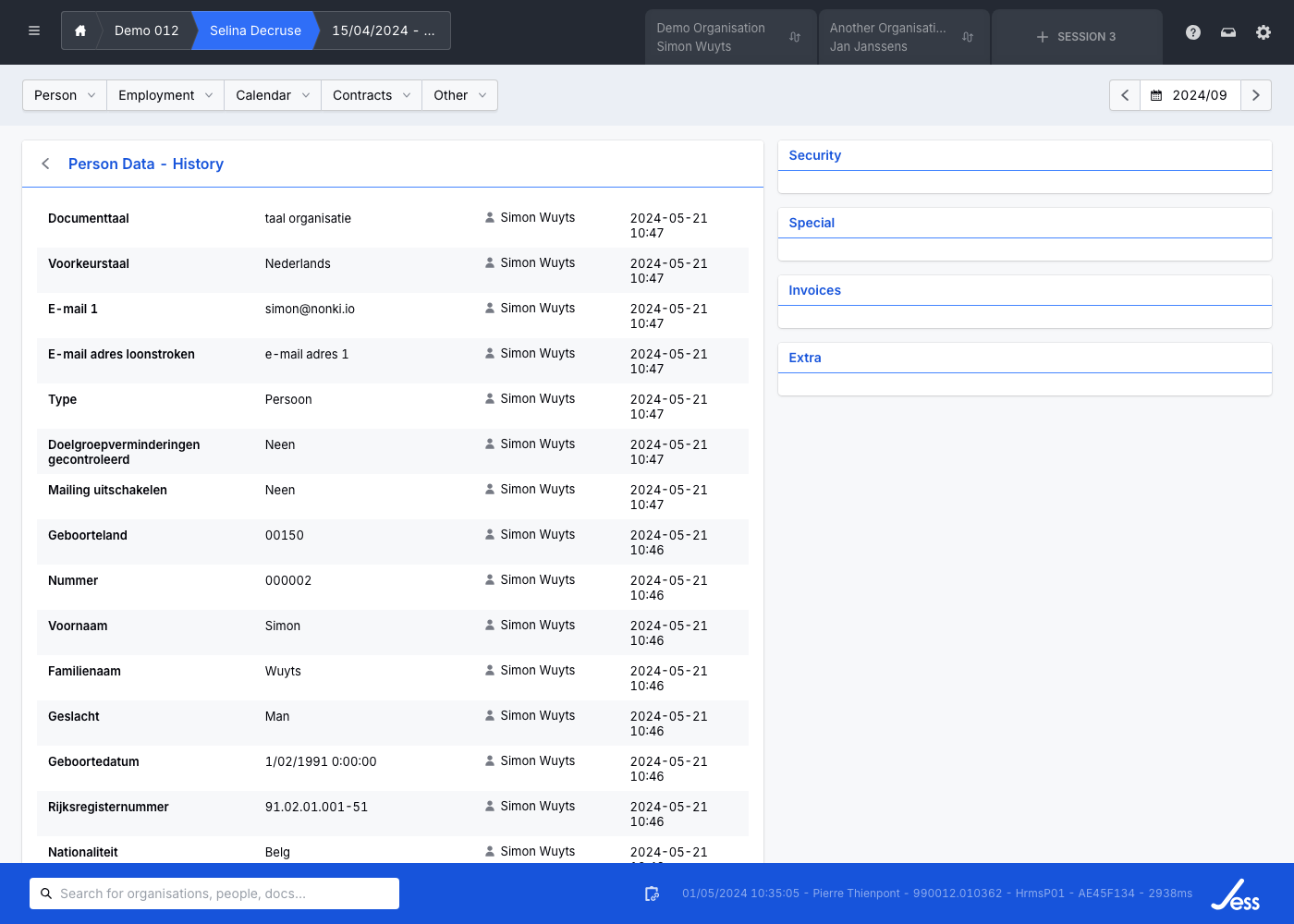Swap the Demo Organisation session icon
The height and width of the screenshot is (924, 1294).
(x=795, y=37)
